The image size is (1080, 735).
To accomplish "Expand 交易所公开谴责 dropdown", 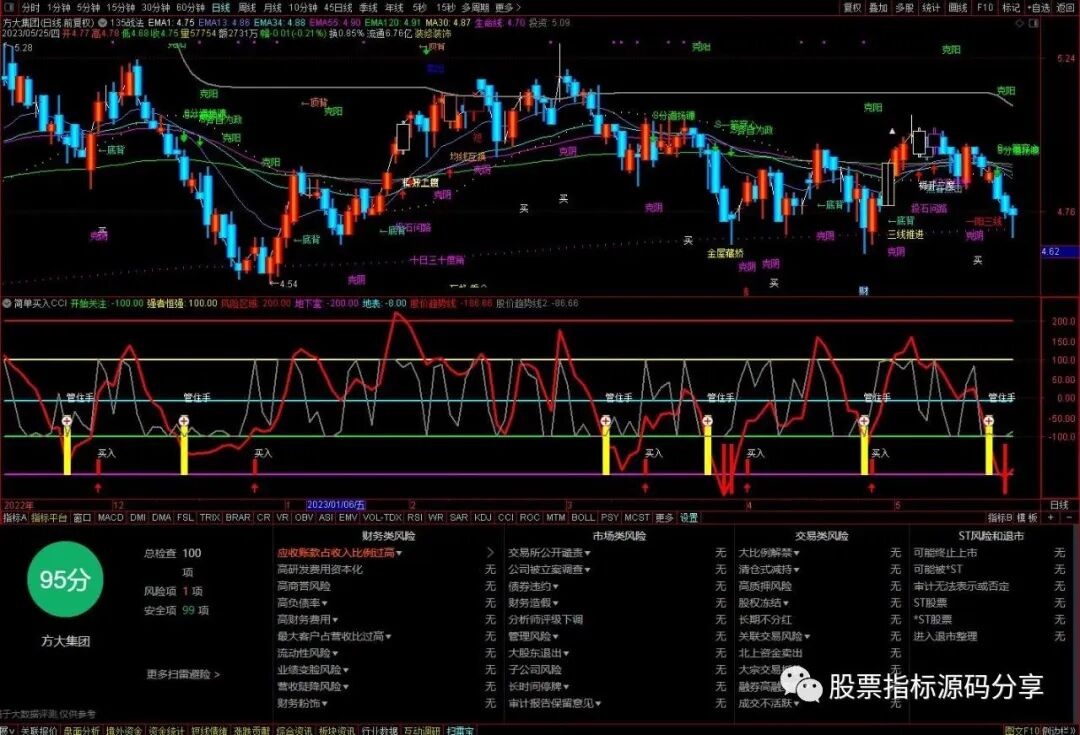I will [549, 552].
